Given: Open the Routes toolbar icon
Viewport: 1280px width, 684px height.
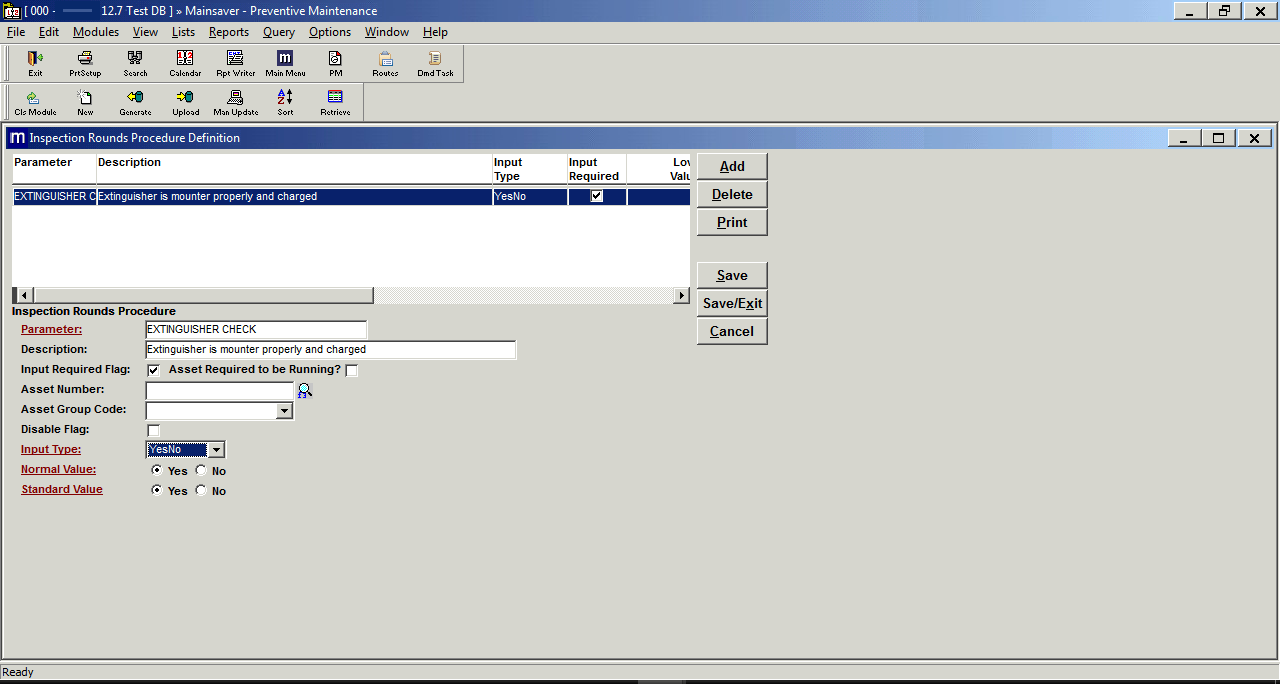Looking at the screenshot, I should (x=385, y=63).
